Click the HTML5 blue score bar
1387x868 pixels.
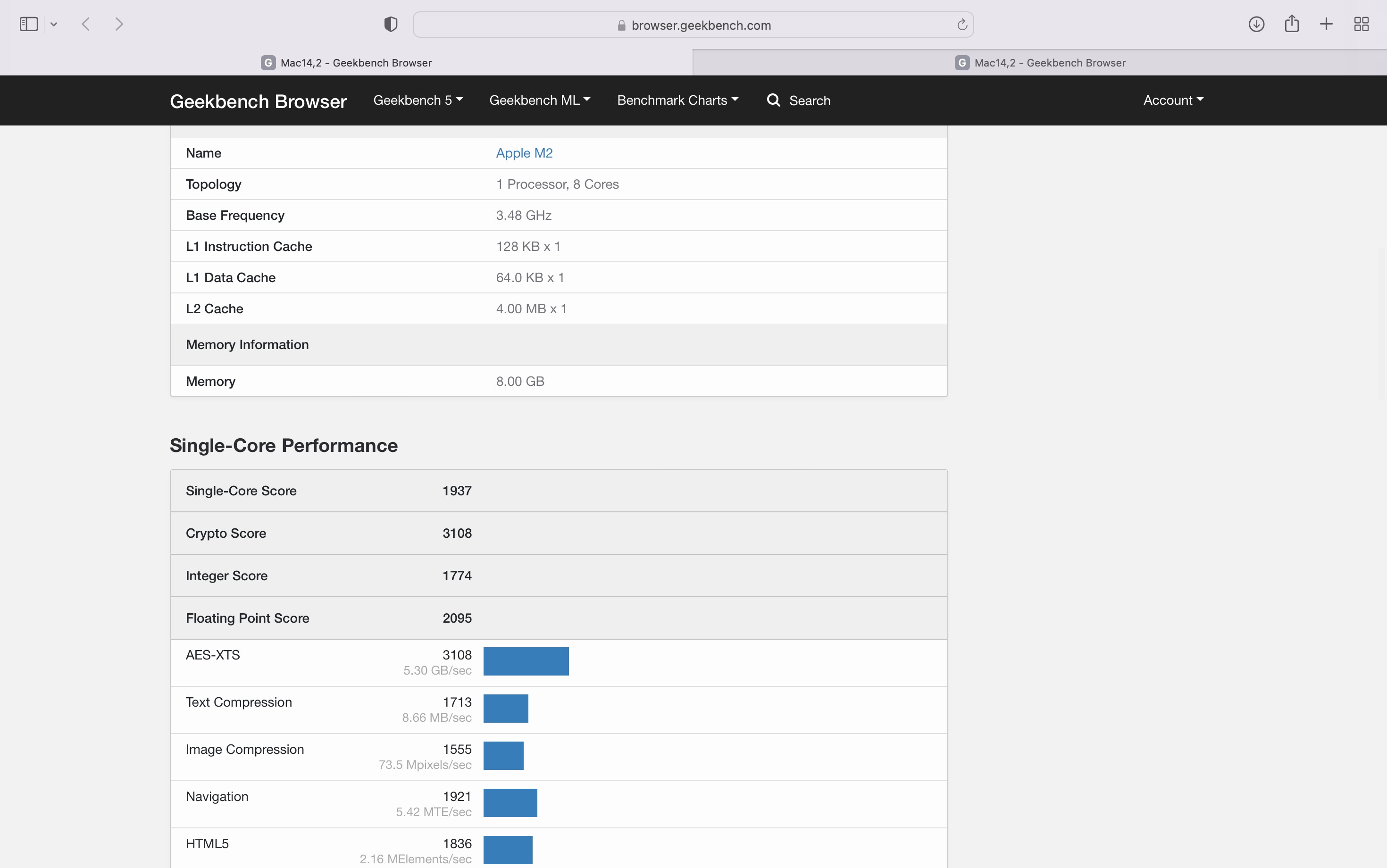(x=508, y=850)
